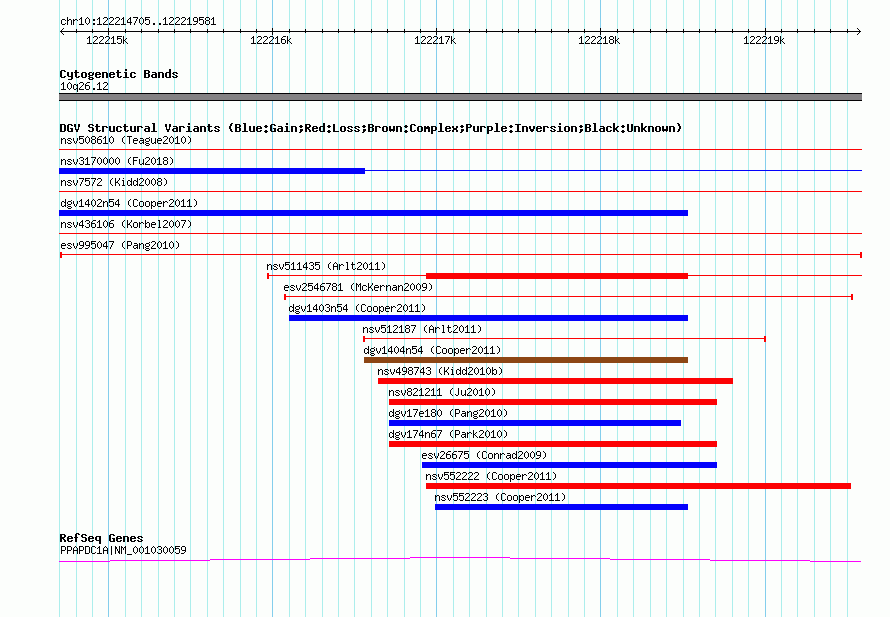Open esv26675 (Conrad2009) label
The image size is (890, 617).
[484, 455]
